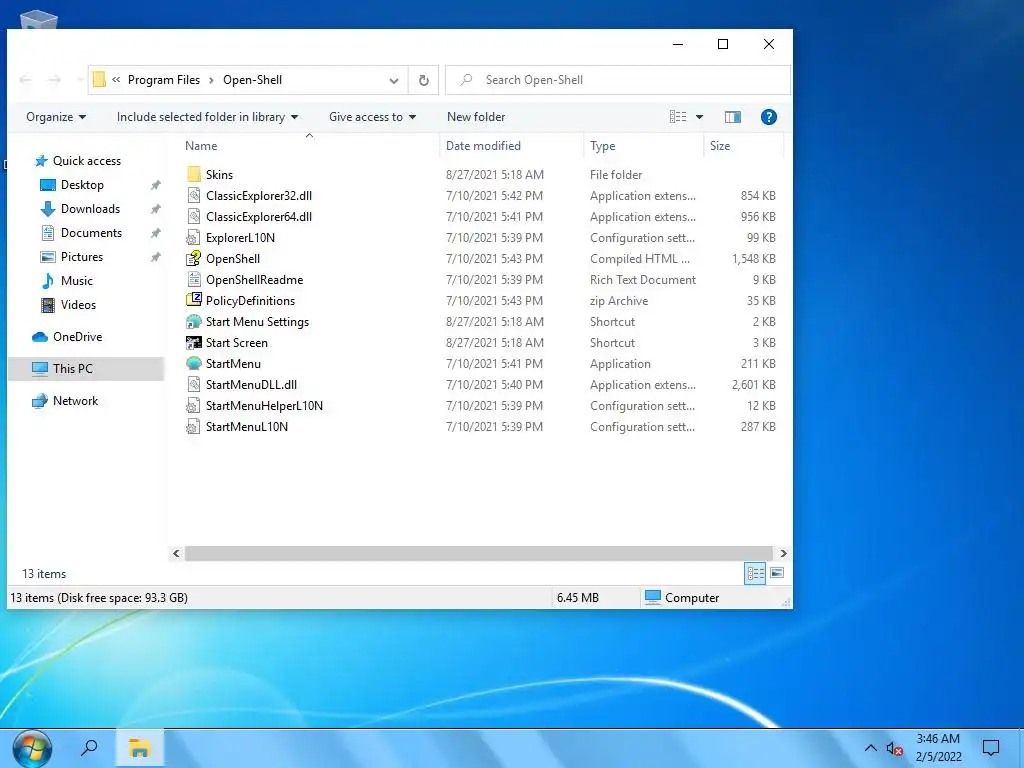
Task: Open Videos in the navigation pane
Action: (78, 305)
